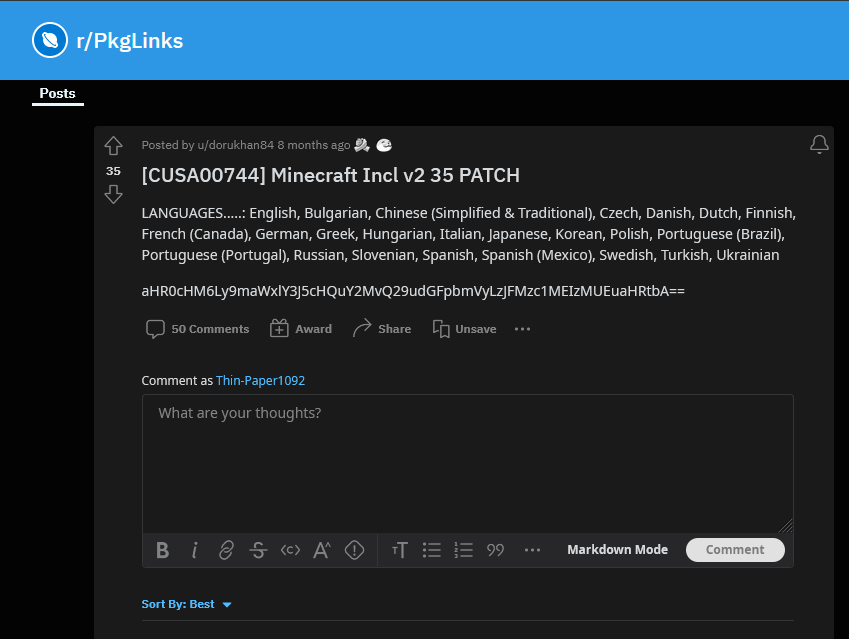Apply heading formatting
This screenshot has width=849, height=639.
[x=400, y=550]
